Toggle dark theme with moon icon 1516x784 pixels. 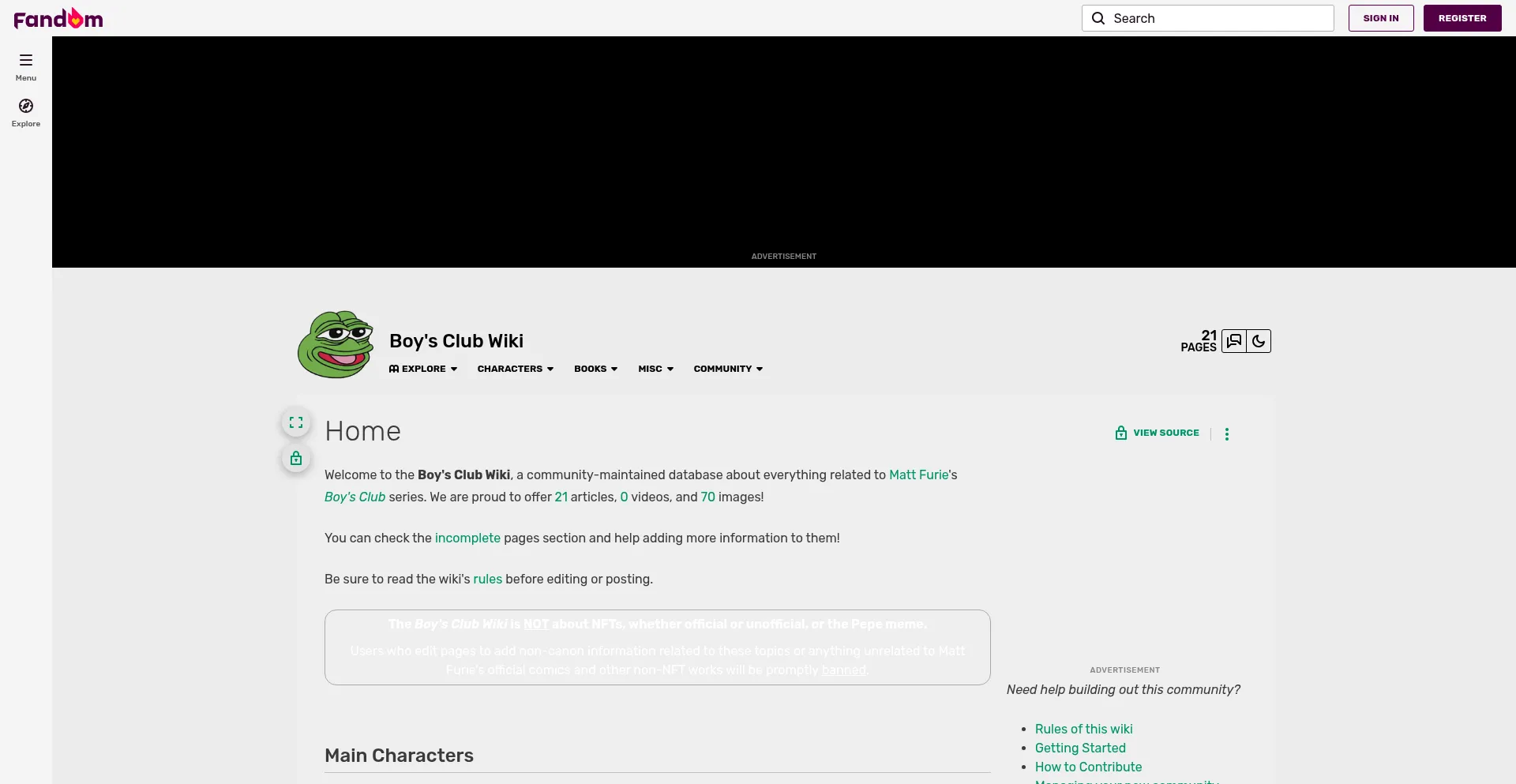(x=1259, y=341)
